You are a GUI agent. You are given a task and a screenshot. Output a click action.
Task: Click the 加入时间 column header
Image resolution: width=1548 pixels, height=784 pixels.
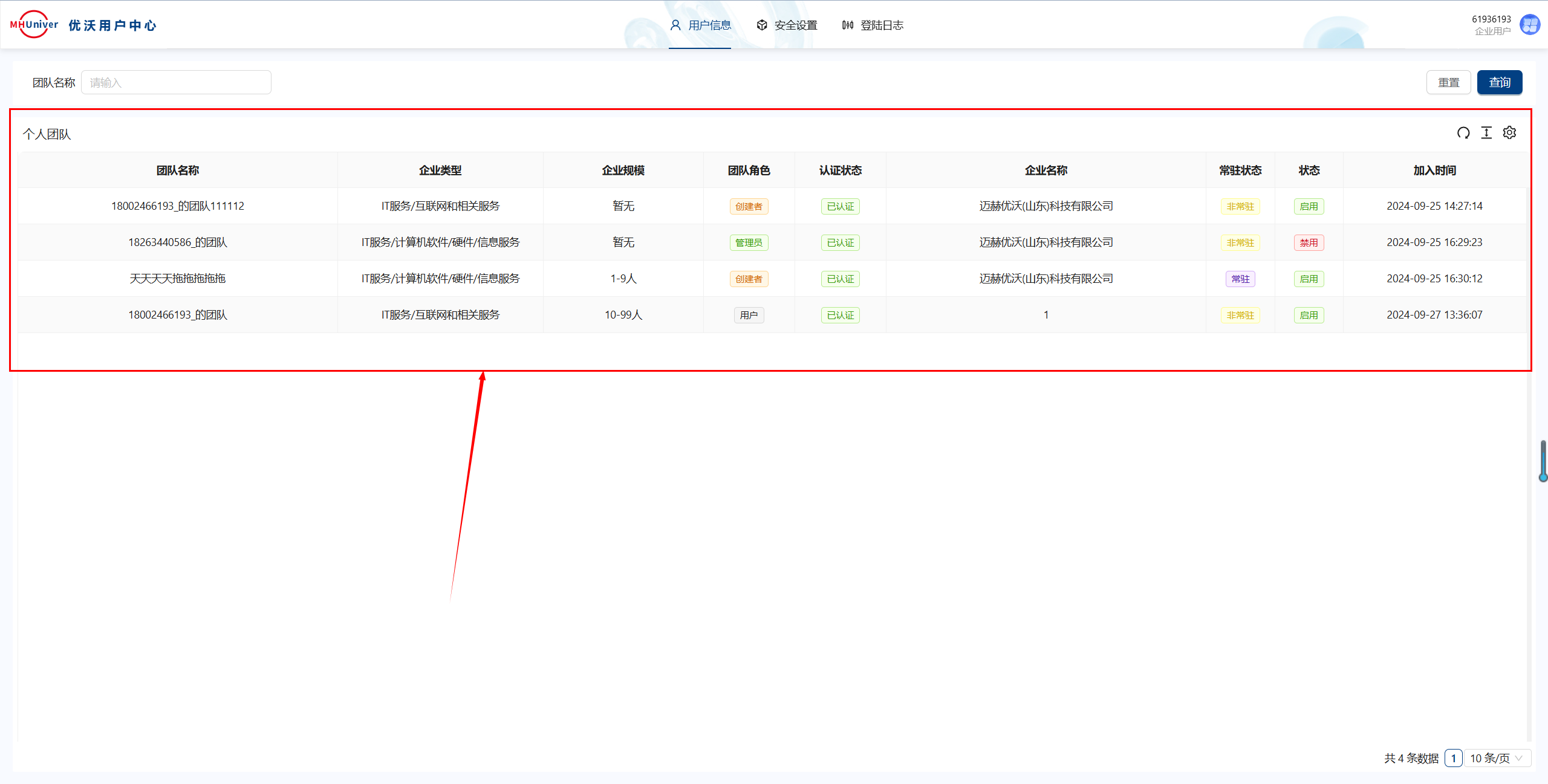[x=1434, y=170]
